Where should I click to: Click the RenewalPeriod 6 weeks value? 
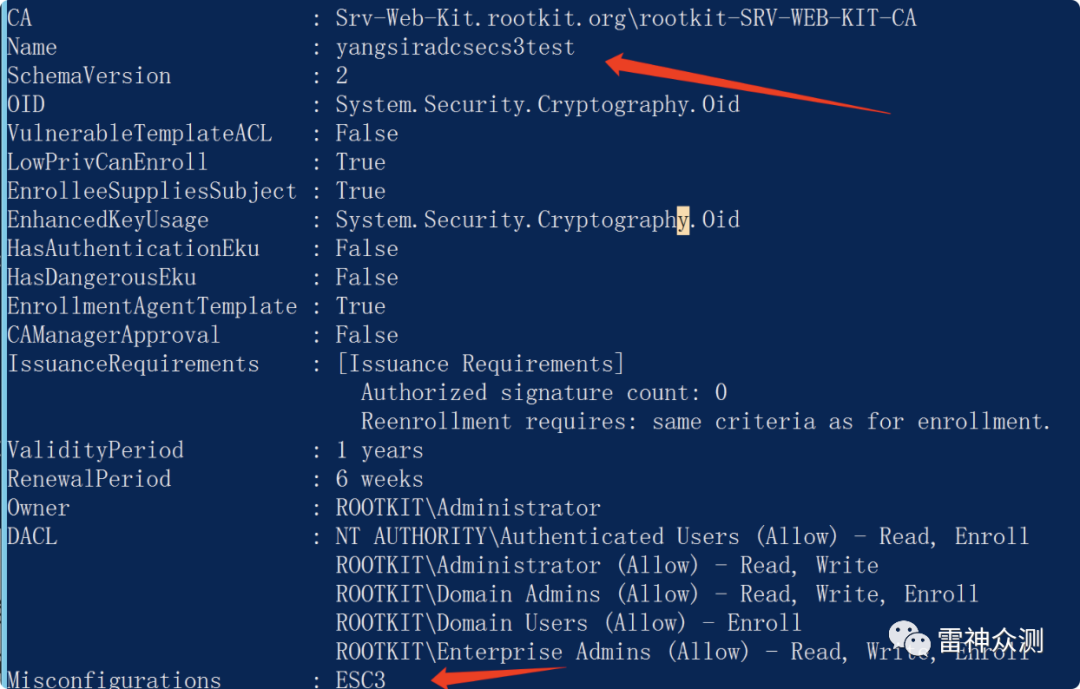click(380, 480)
